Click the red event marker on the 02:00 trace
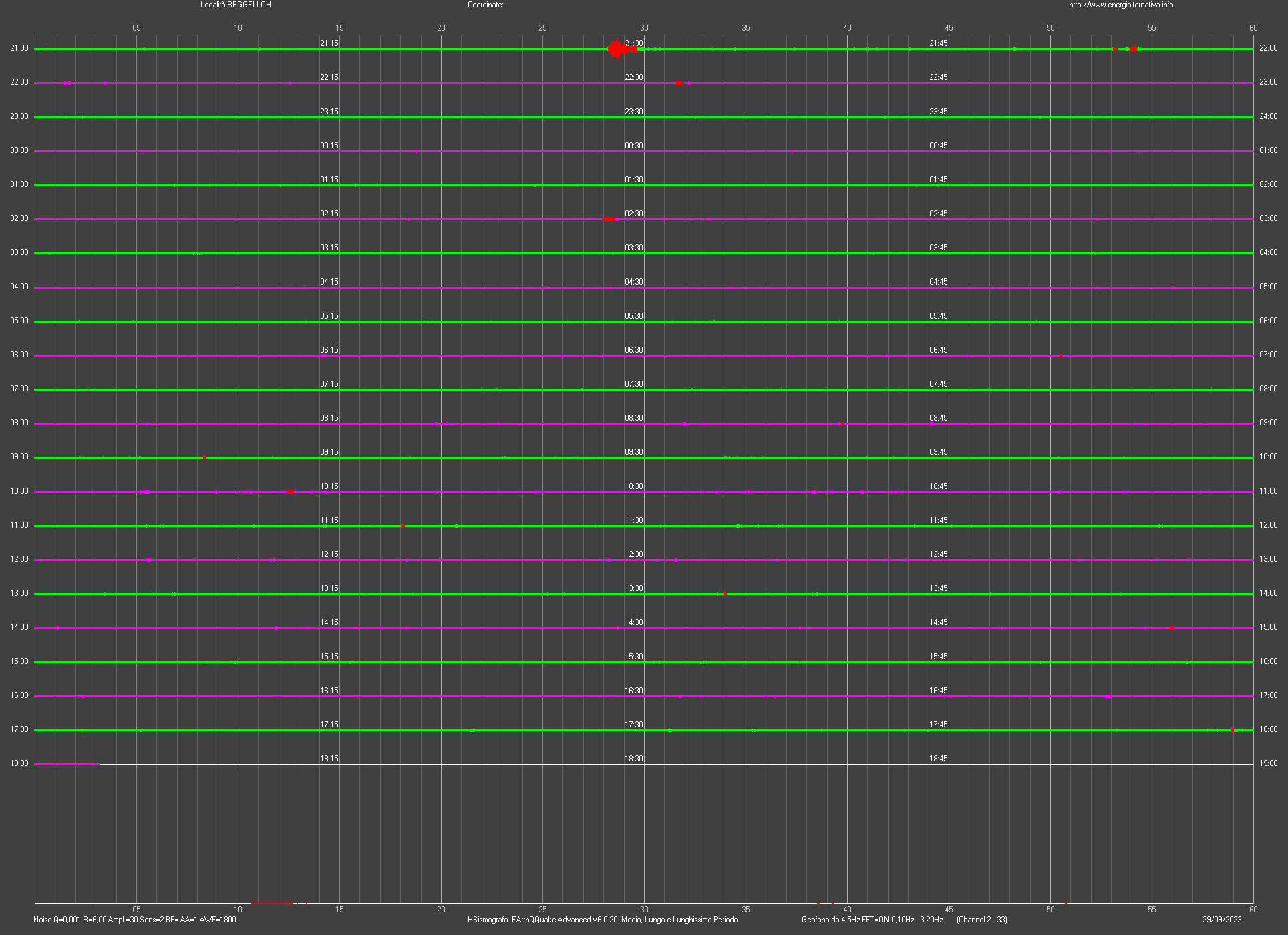Viewport: 1288px width, 935px height. (609, 219)
